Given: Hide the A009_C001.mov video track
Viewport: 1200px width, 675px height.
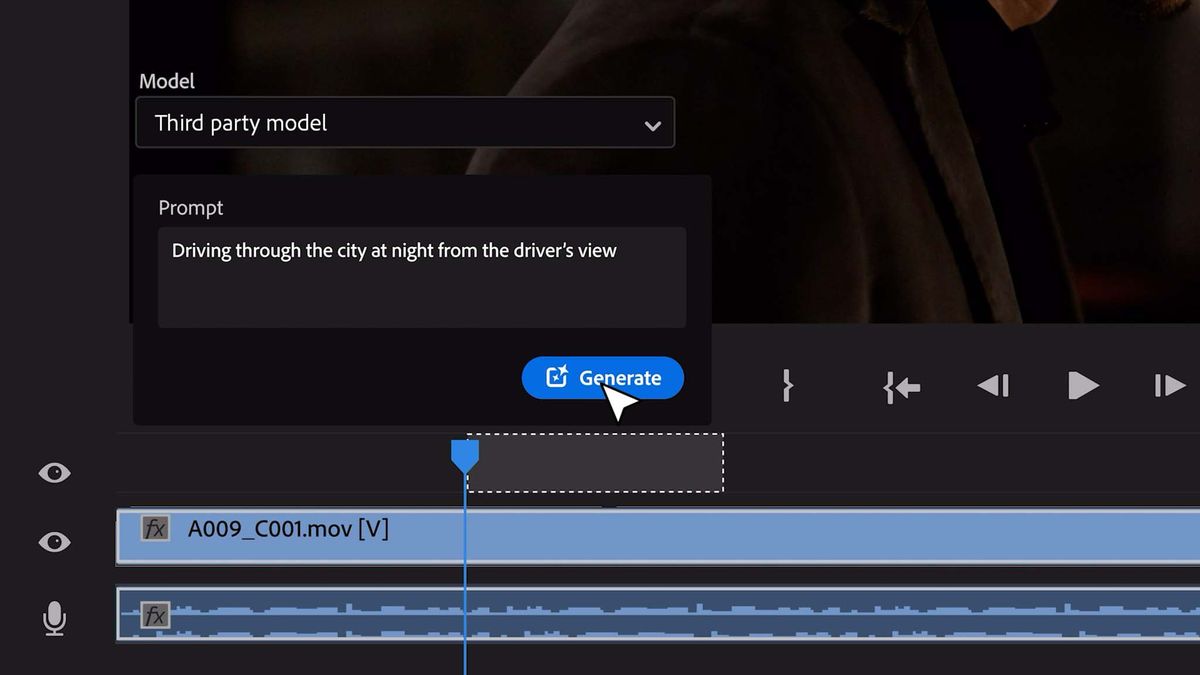Looking at the screenshot, I should (x=54, y=541).
